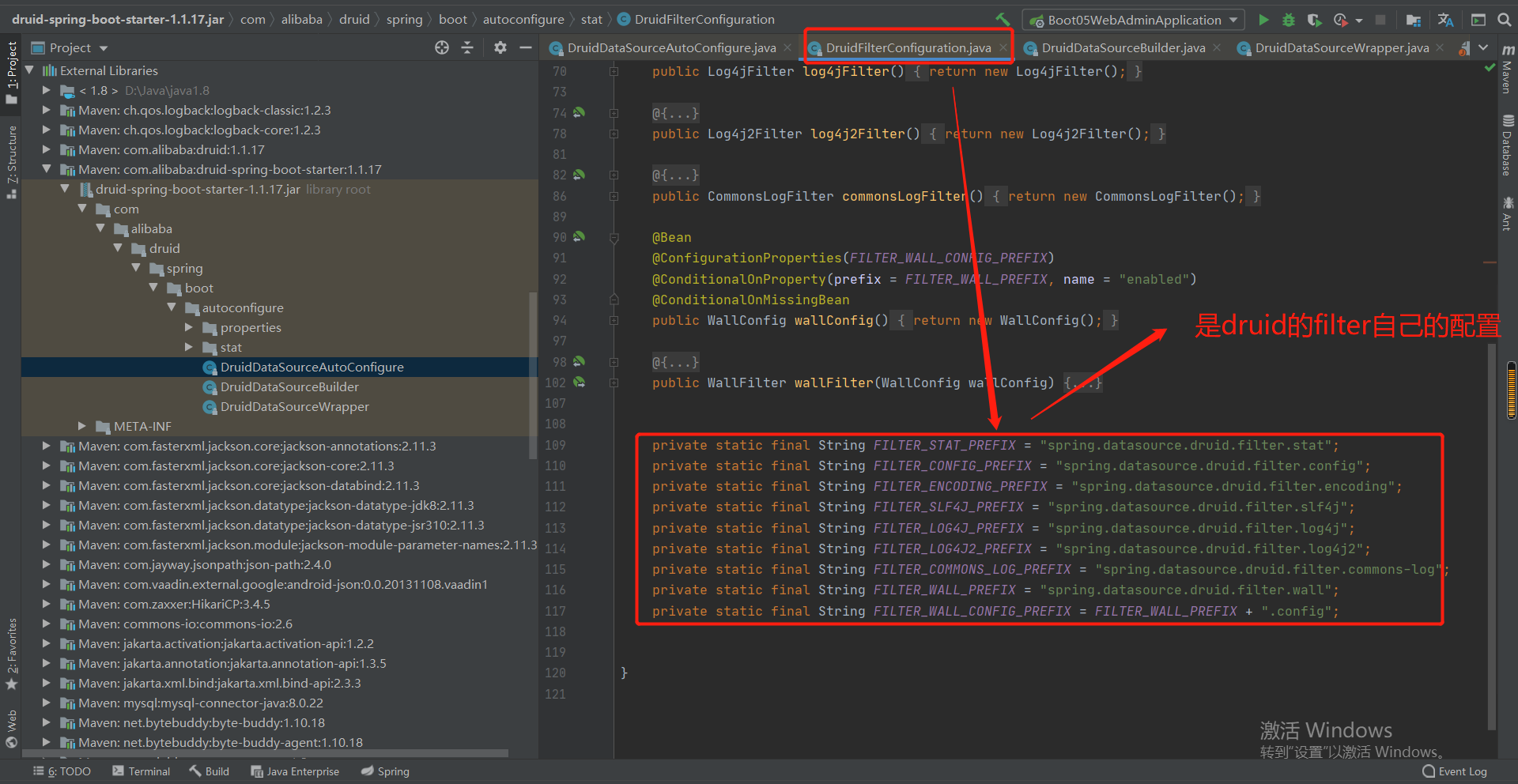1518x784 pixels.
Task: Switch to DruidDataSourceAutoConfigure.java tab
Action: tap(671, 47)
